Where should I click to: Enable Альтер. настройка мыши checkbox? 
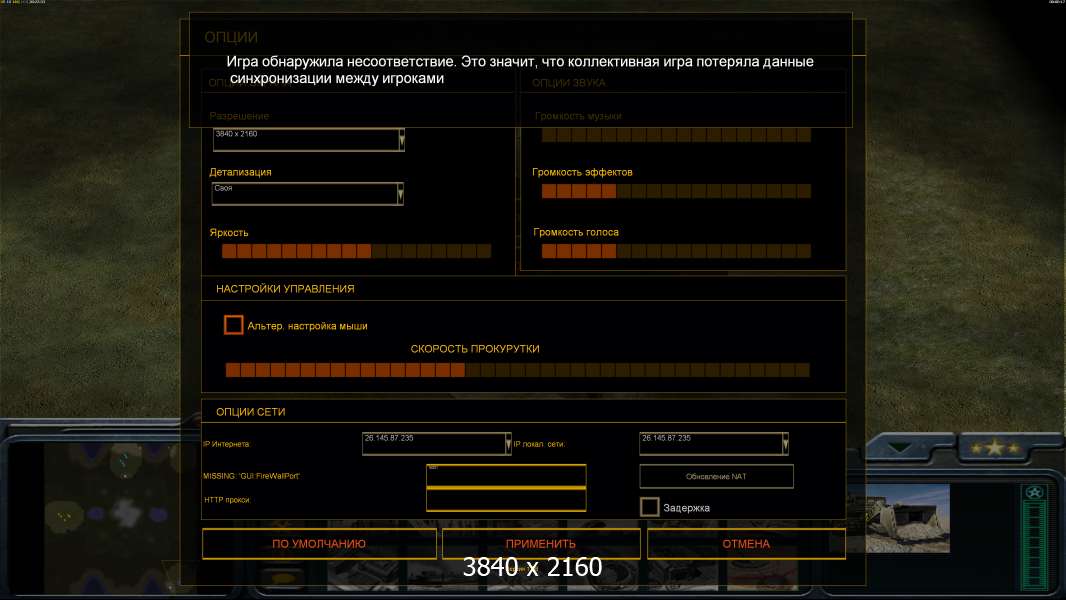(x=233, y=325)
